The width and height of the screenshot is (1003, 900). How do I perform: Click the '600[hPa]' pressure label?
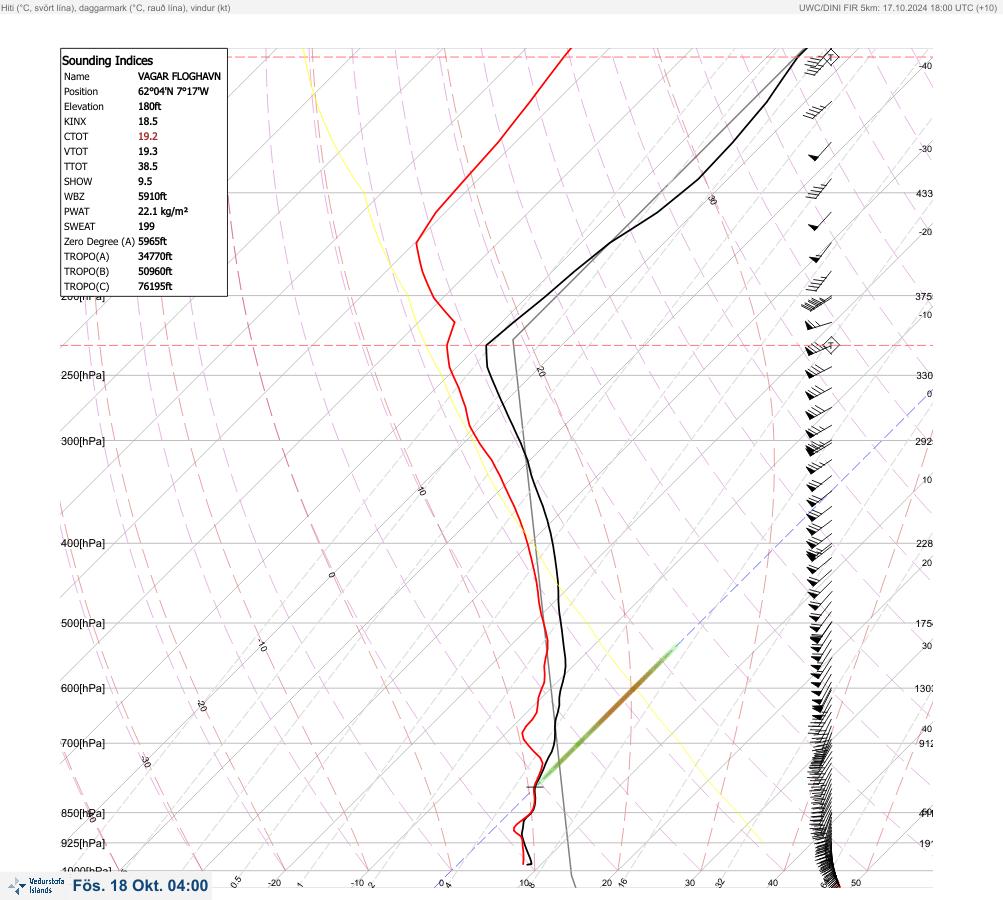(83, 688)
